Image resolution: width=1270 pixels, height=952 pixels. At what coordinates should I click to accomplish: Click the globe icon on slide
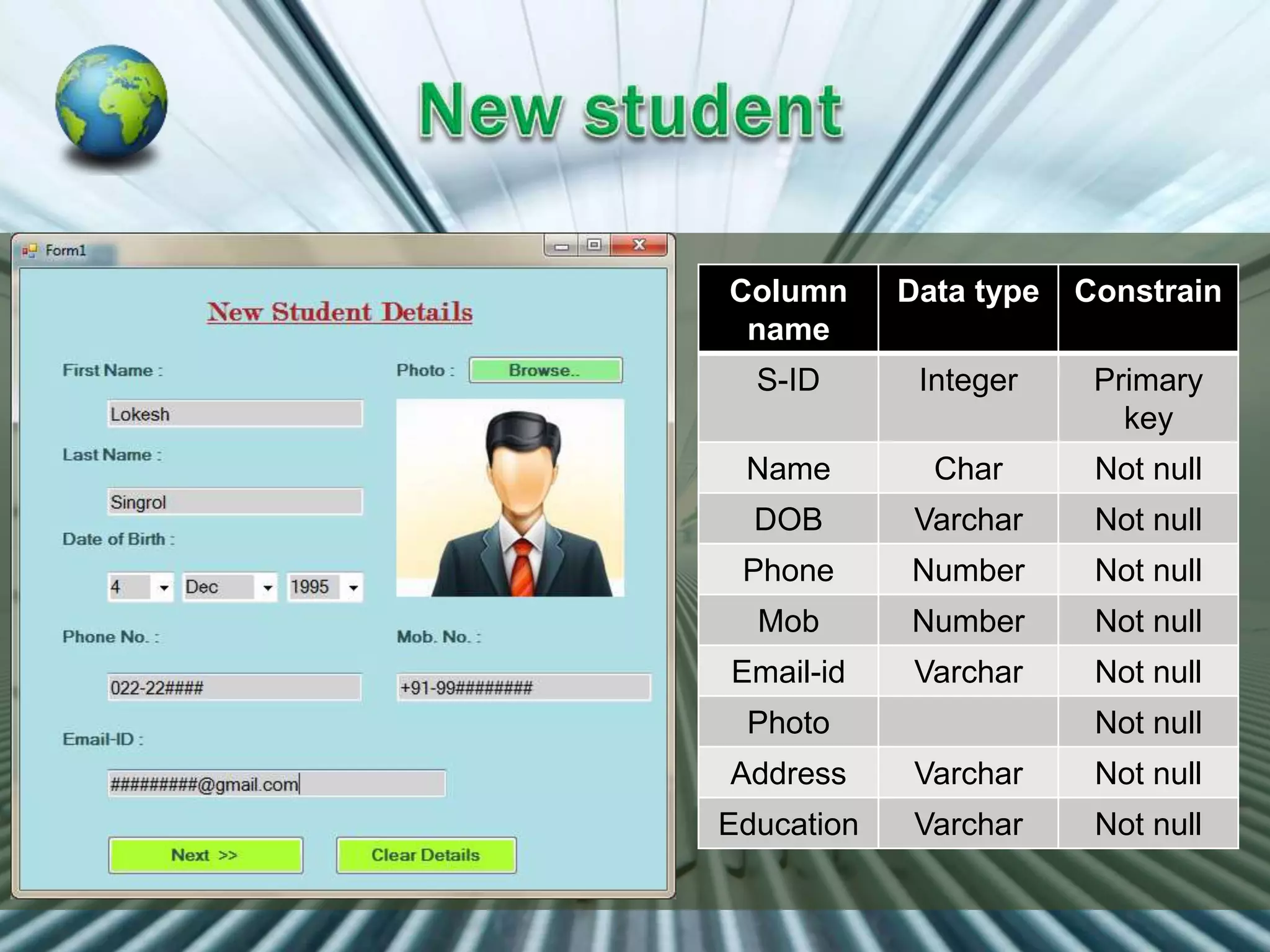click(112, 101)
